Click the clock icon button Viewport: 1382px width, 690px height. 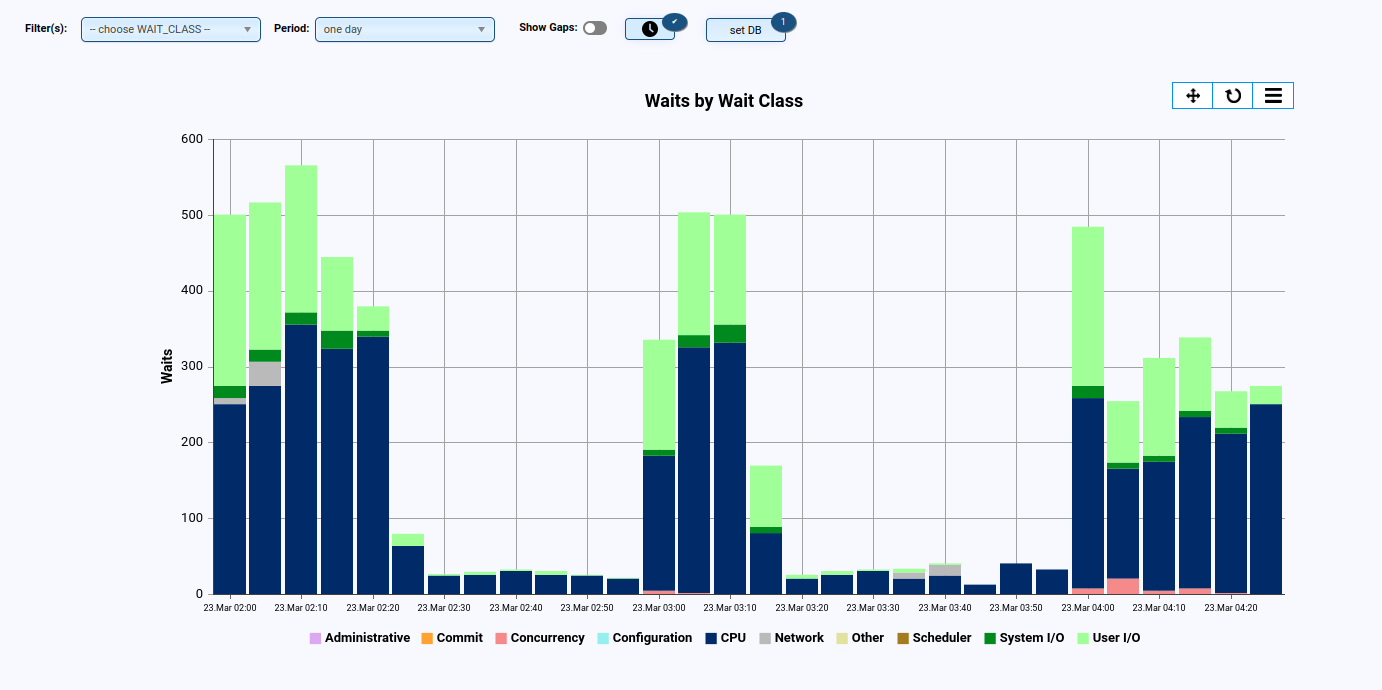648,29
